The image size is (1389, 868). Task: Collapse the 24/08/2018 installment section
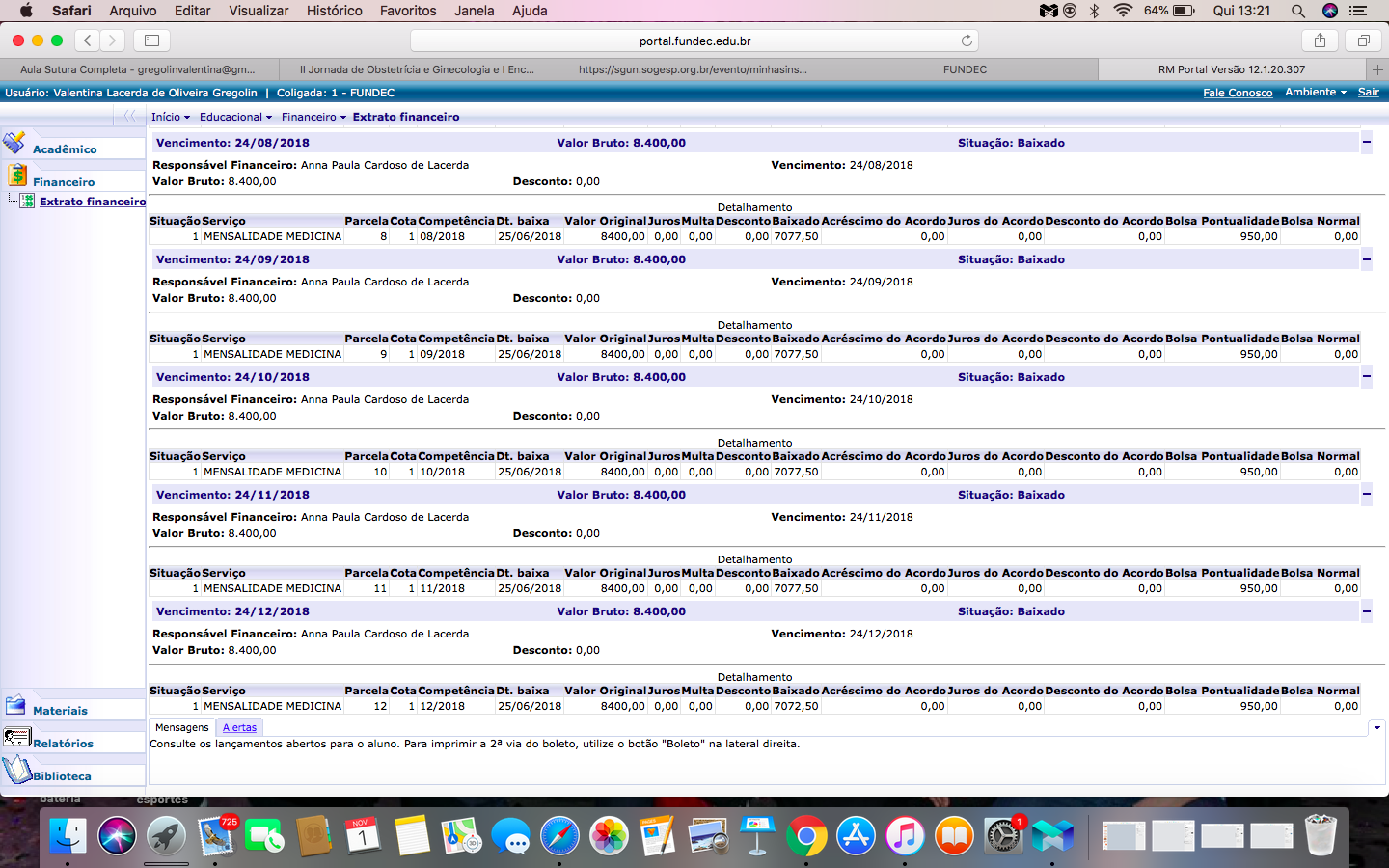coord(1366,143)
